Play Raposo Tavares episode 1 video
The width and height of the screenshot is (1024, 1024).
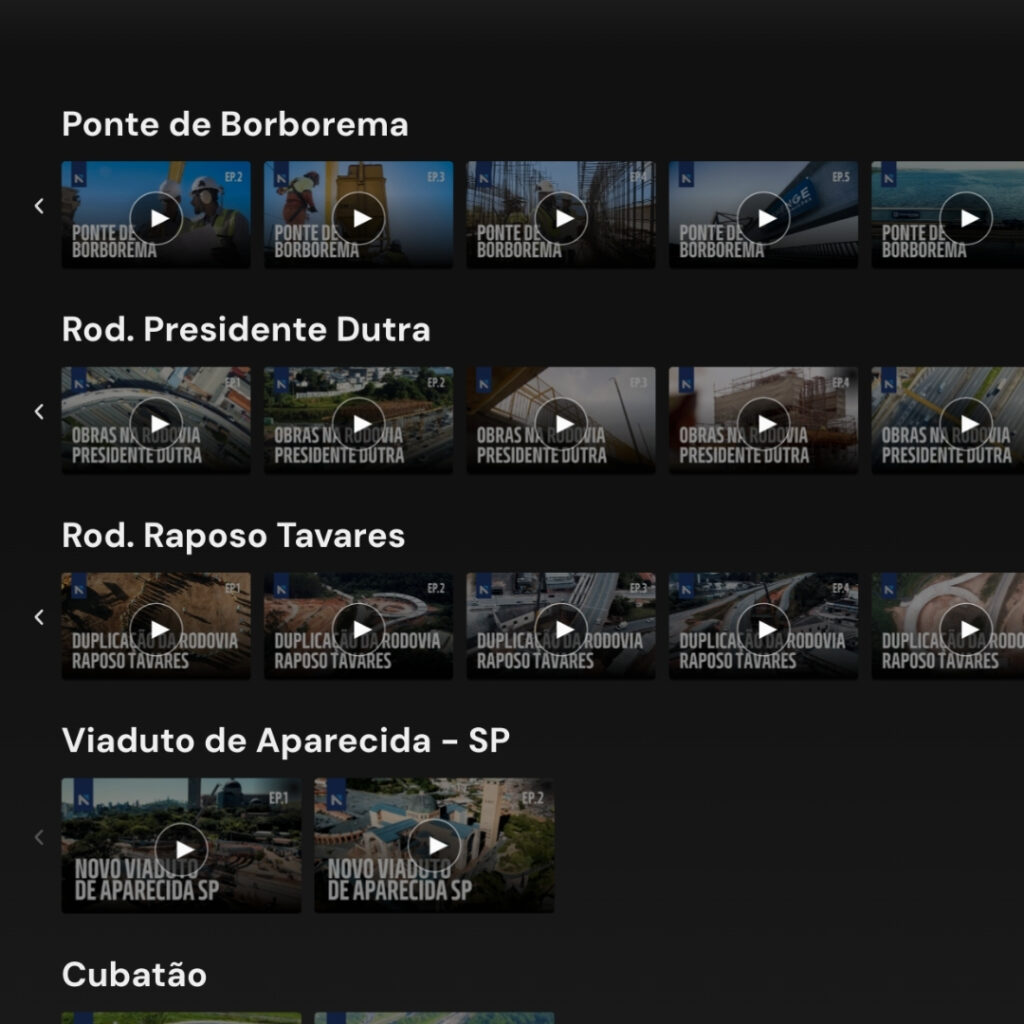156,629
